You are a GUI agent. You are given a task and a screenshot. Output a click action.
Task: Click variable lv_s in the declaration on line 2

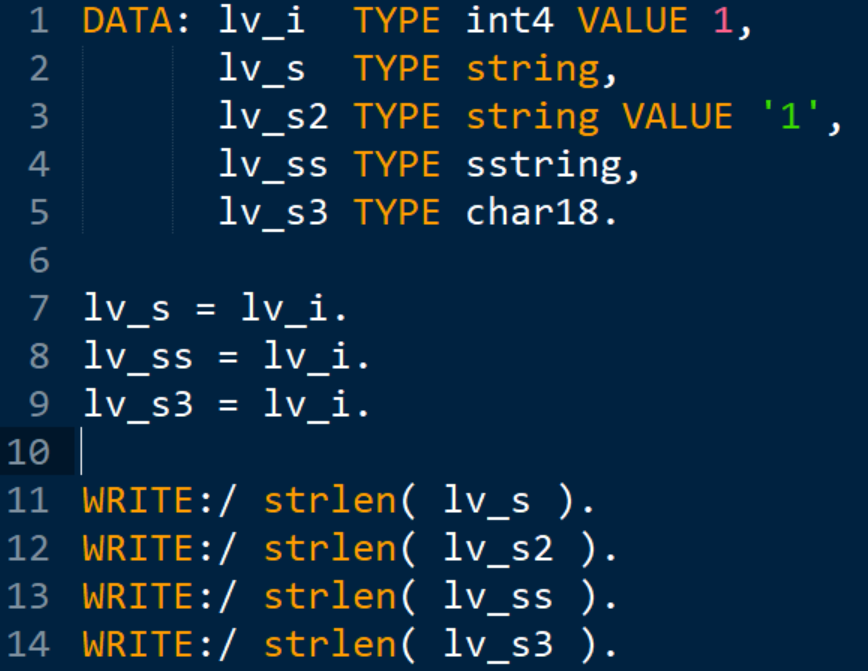coord(263,69)
